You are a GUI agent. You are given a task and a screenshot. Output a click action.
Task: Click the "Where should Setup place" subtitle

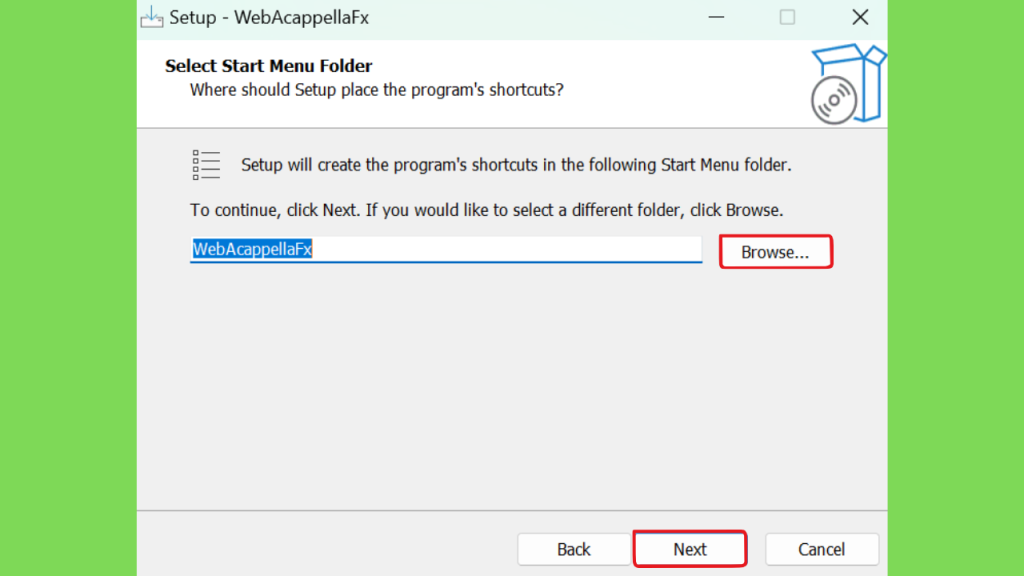[x=377, y=90]
